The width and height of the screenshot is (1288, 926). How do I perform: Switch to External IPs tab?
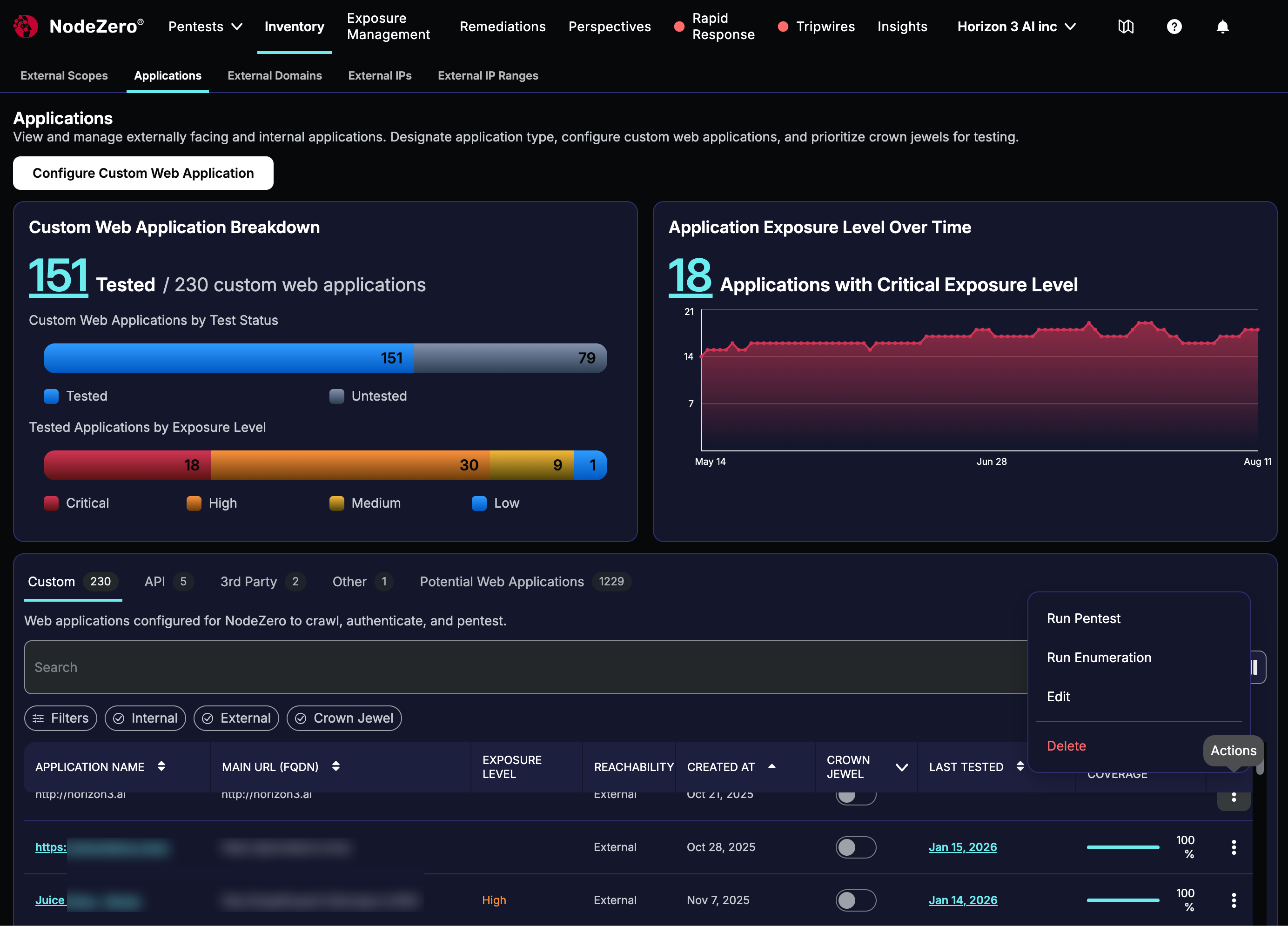(x=380, y=75)
